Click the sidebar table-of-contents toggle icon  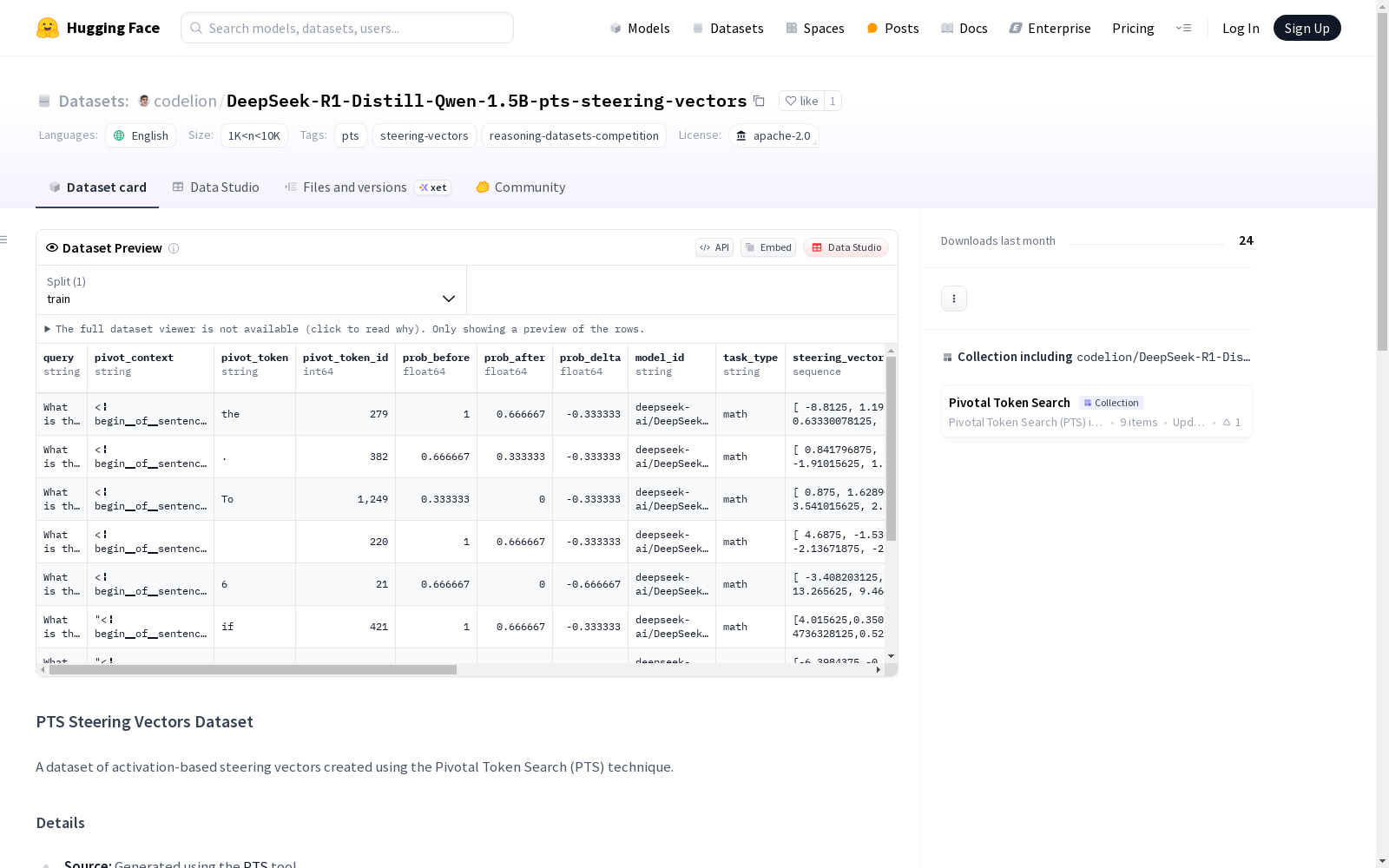[4, 240]
